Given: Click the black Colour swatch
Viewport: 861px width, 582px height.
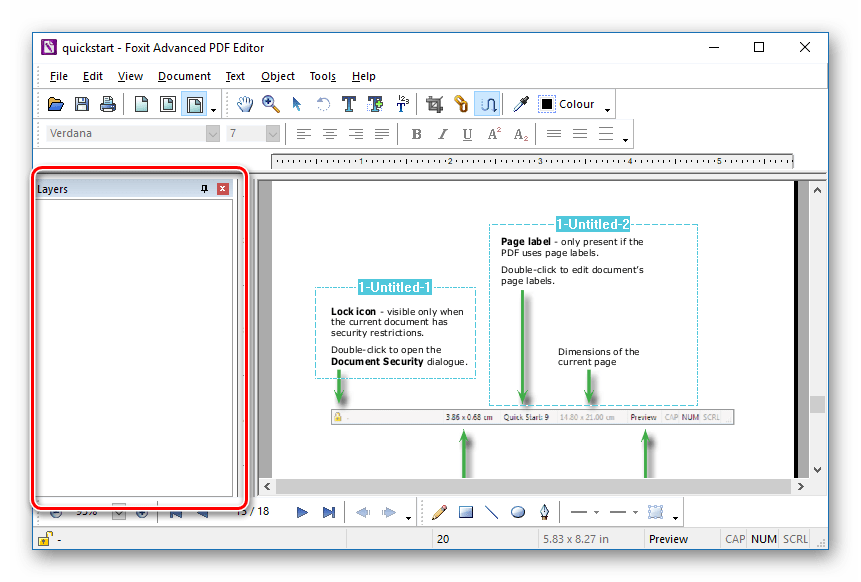Looking at the screenshot, I should 547,104.
